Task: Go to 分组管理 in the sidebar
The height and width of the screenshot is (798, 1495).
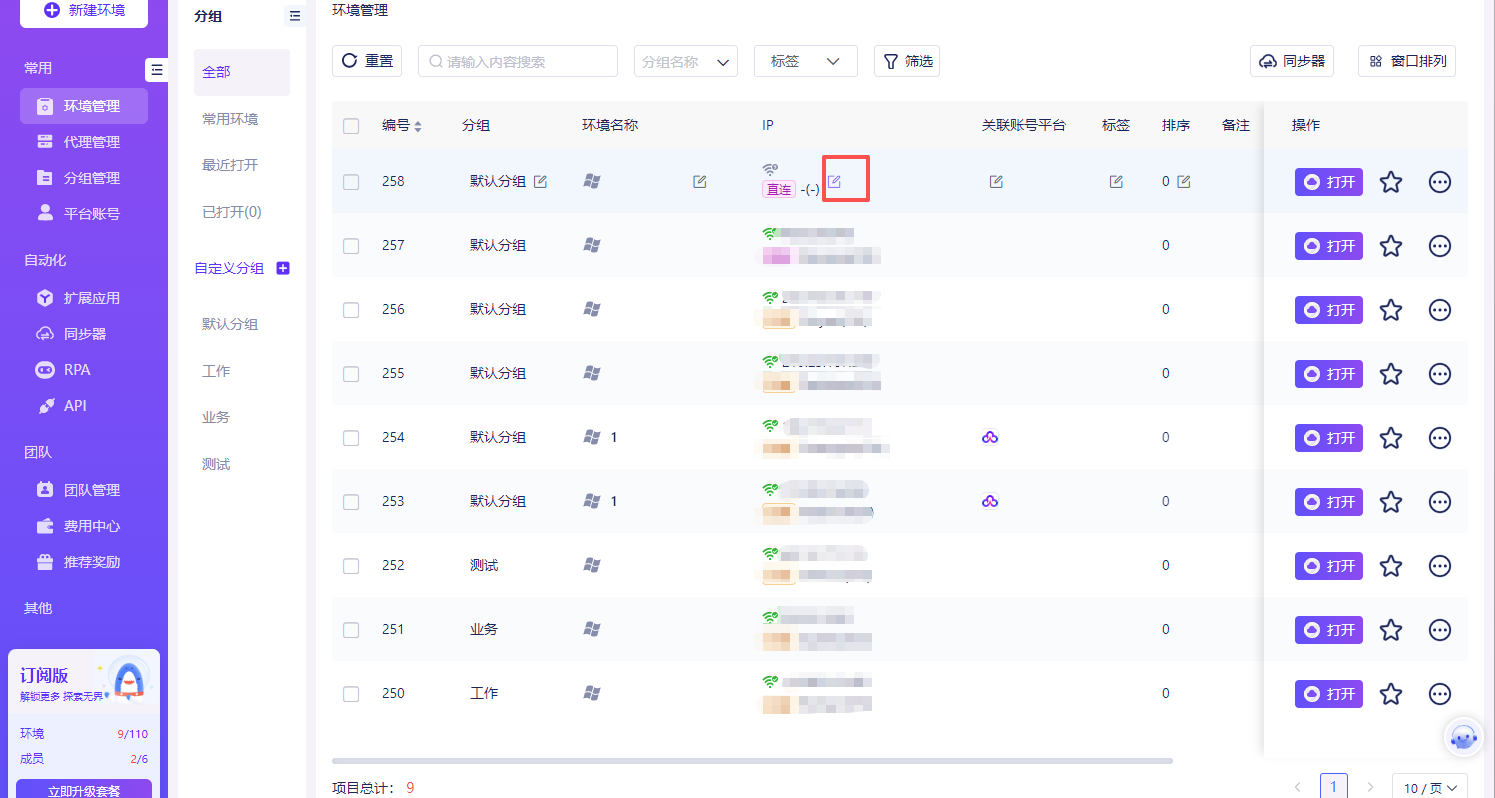Action: tap(84, 178)
